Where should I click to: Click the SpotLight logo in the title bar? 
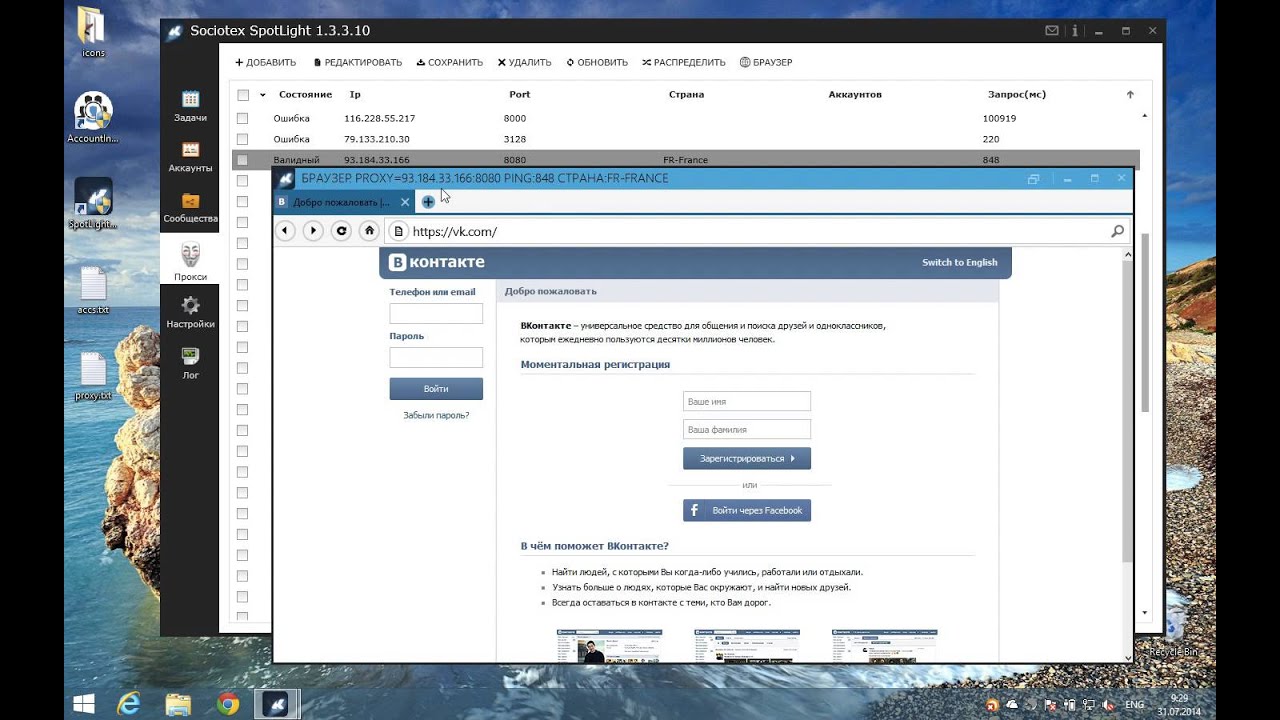click(175, 32)
